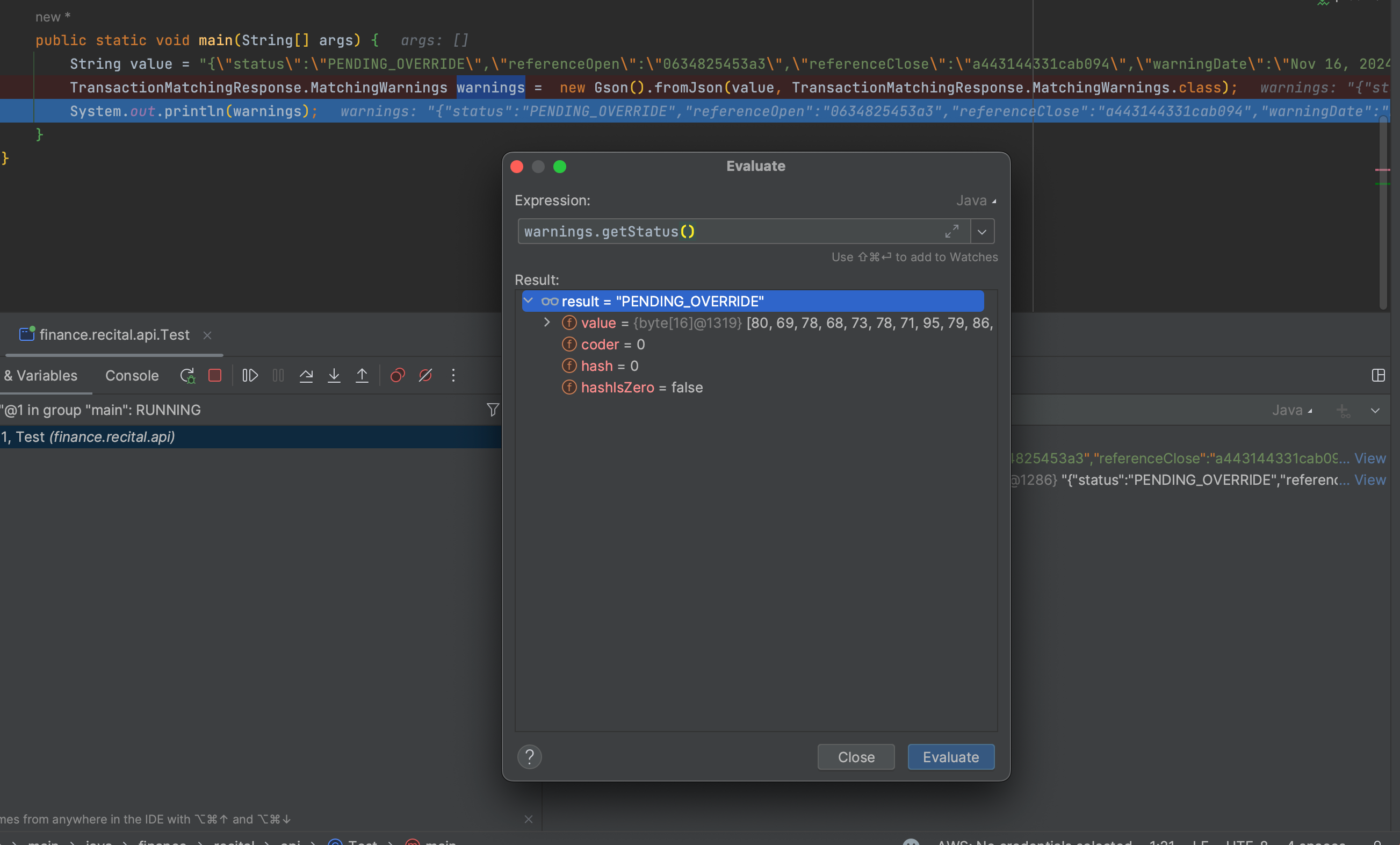Open the expression history dropdown
The height and width of the screenshot is (845, 1400).
click(x=982, y=232)
